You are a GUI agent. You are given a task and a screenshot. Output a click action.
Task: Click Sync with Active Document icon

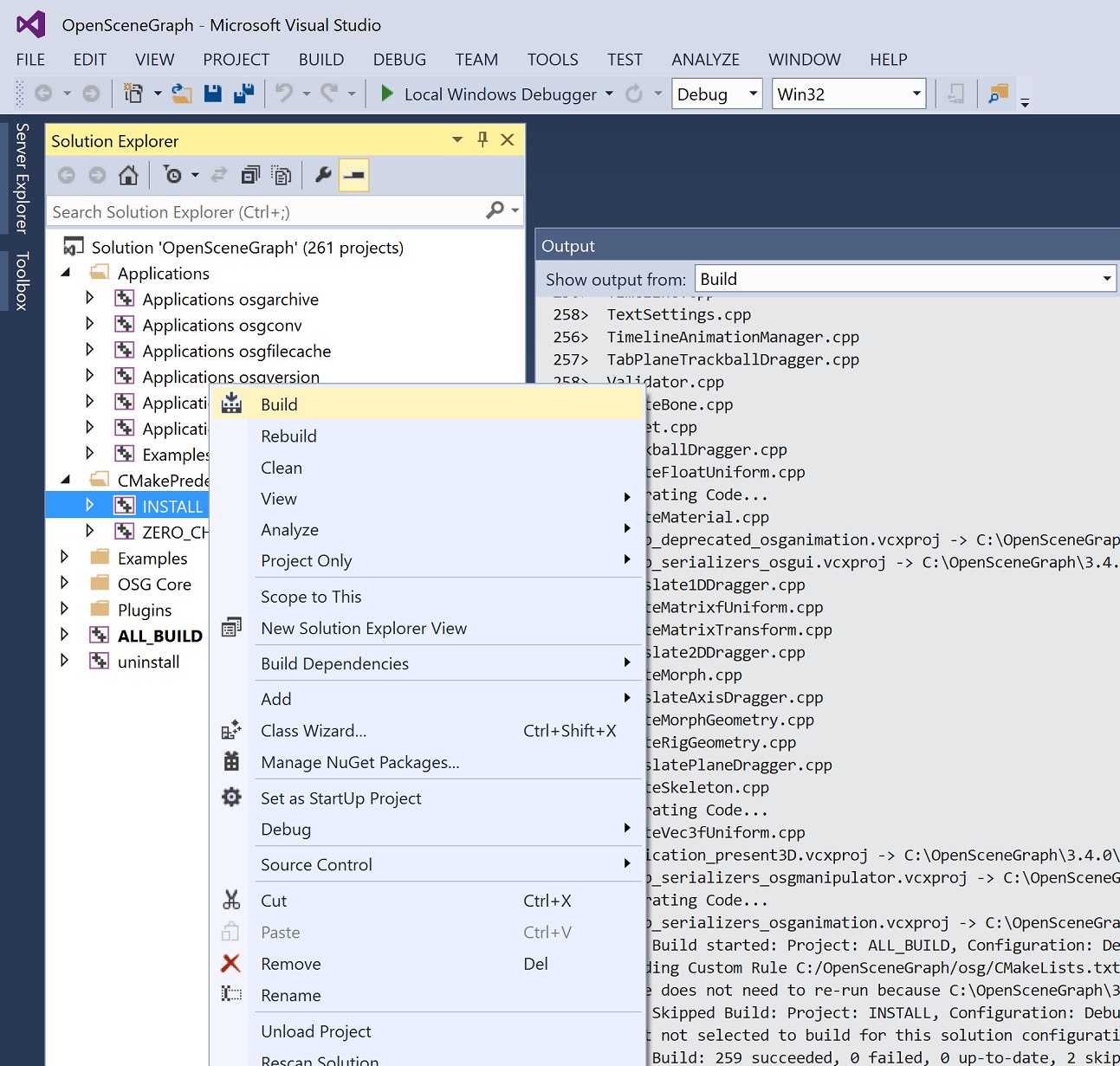click(x=219, y=175)
